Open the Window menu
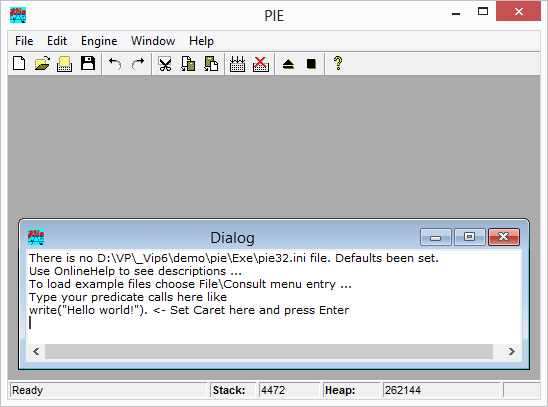Screen dimensions: 548x407 [153, 41]
